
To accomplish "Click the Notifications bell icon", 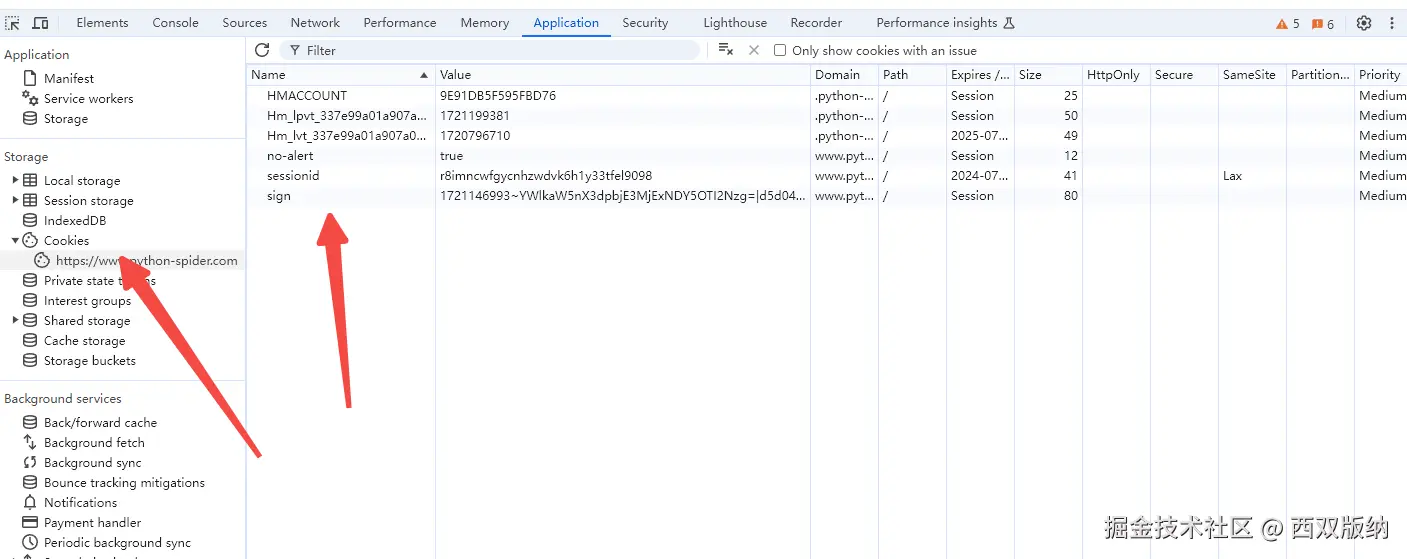I will (30, 502).
